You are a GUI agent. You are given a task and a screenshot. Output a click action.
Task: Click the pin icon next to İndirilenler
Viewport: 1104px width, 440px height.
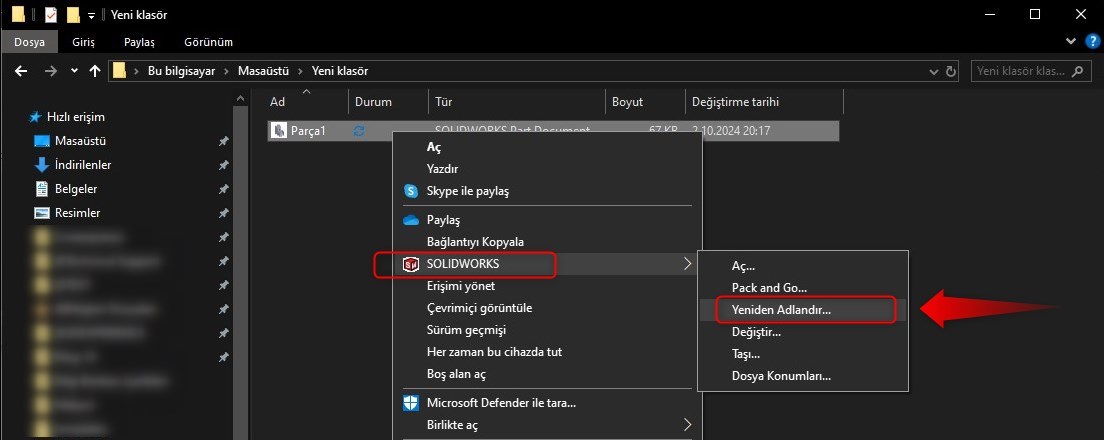223,165
